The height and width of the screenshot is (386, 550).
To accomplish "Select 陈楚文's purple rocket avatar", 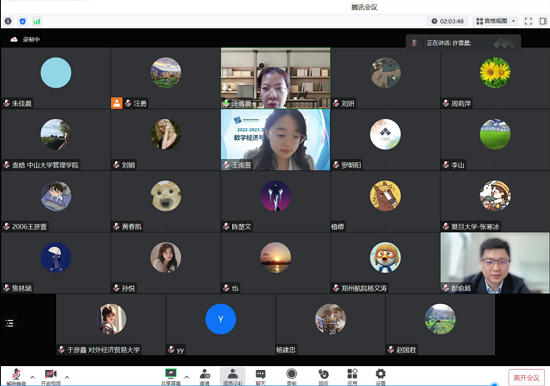I will click(x=275, y=196).
